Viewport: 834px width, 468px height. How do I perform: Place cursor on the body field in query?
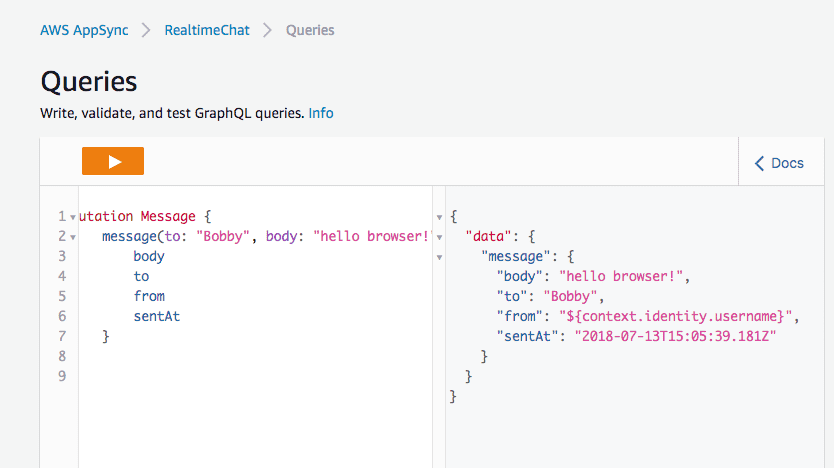tap(149, 256)
